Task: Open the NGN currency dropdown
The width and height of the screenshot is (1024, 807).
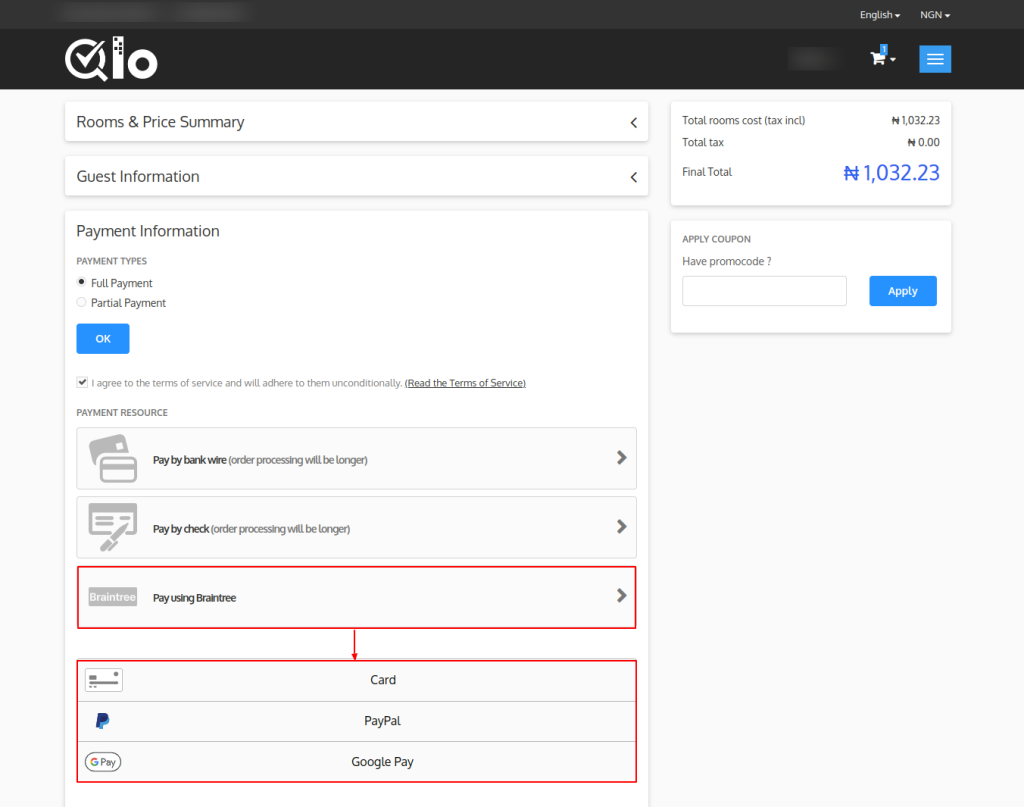Action: pos(934,15)
